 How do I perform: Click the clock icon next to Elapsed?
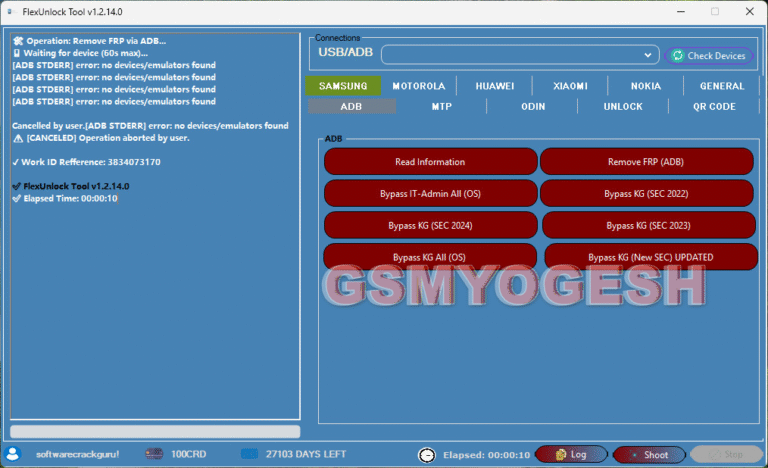pos(427,455)
